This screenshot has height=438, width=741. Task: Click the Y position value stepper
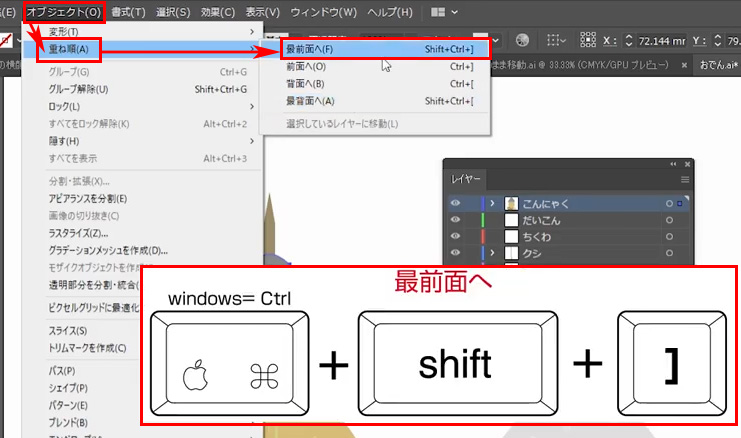(x=717, y=41)
